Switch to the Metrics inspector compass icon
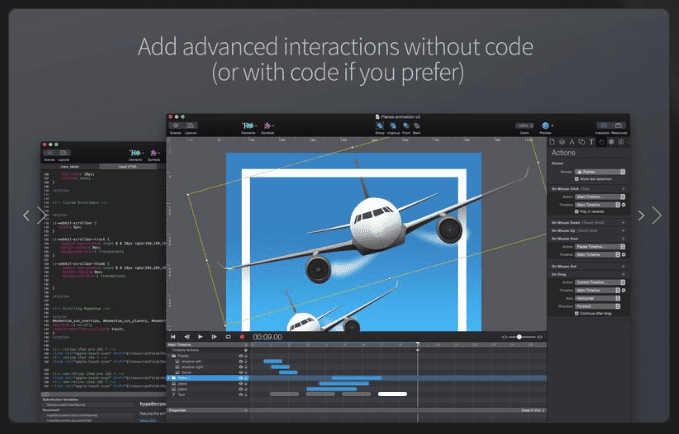 pos(572,142)
